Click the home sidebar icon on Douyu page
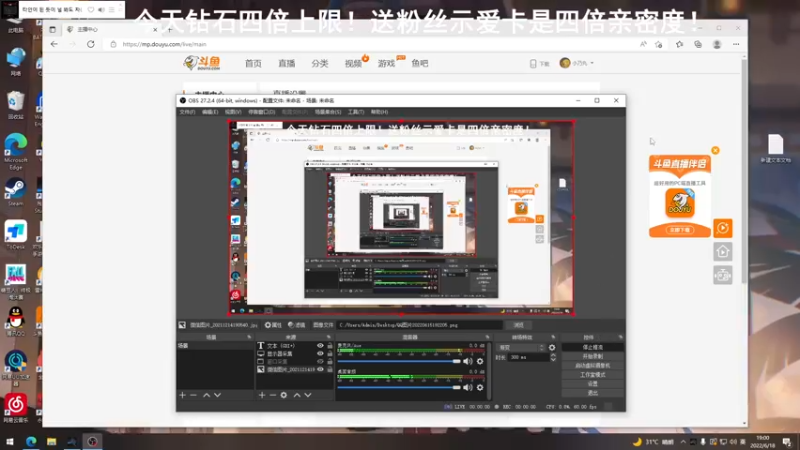The image size is (800, 450). coord(722,252)
